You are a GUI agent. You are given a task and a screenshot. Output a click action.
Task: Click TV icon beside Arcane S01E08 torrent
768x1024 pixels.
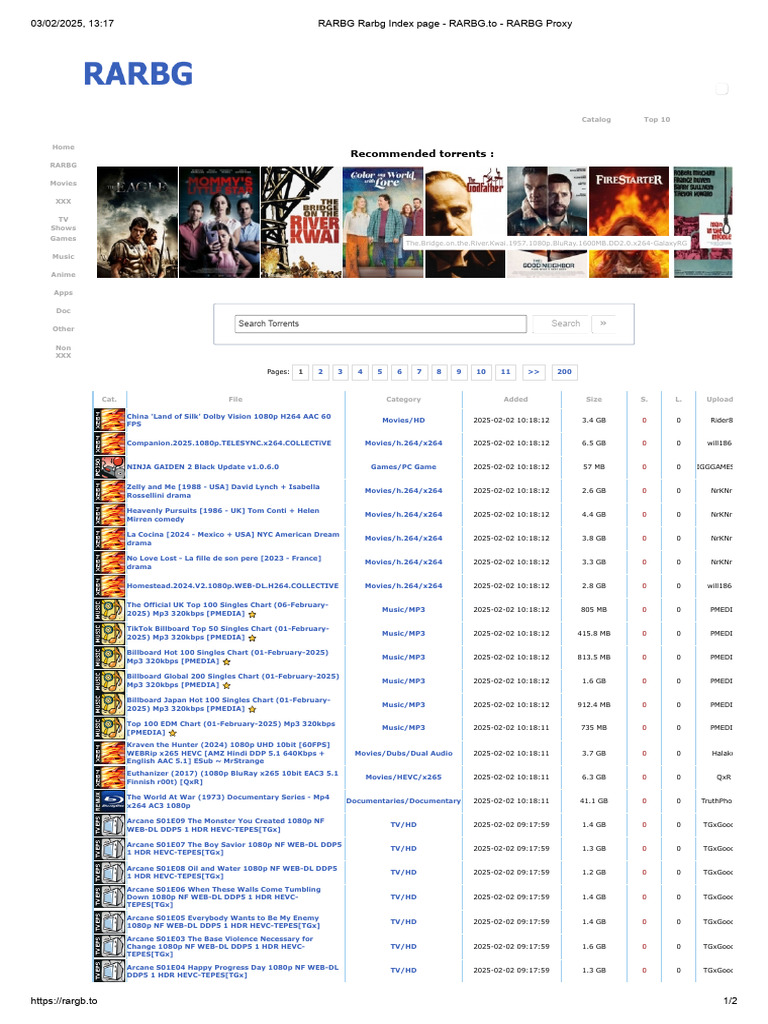[109, 872]
